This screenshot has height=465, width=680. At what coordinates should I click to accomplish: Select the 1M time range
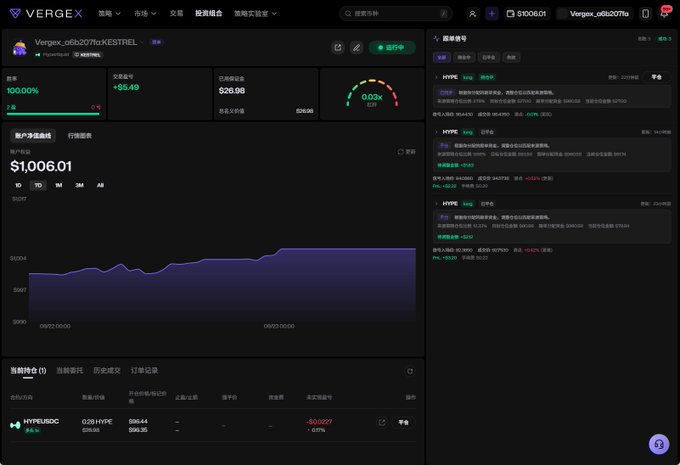59,185
